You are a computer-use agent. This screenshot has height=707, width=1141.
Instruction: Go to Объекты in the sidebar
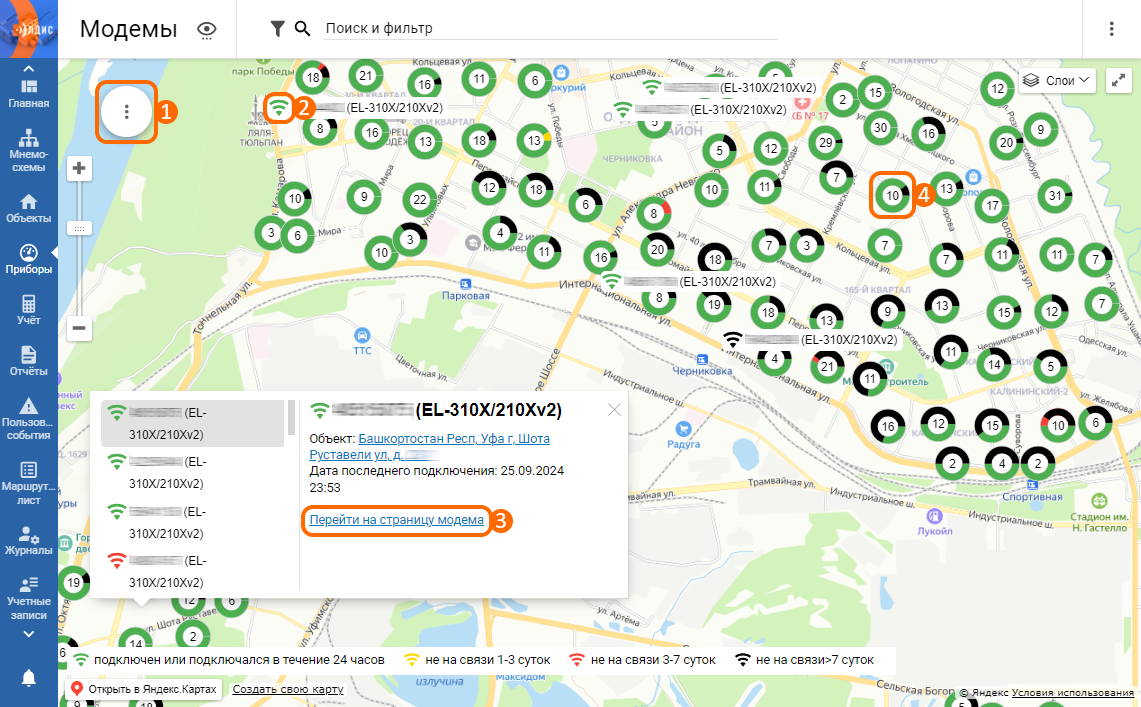pos(28,208)
